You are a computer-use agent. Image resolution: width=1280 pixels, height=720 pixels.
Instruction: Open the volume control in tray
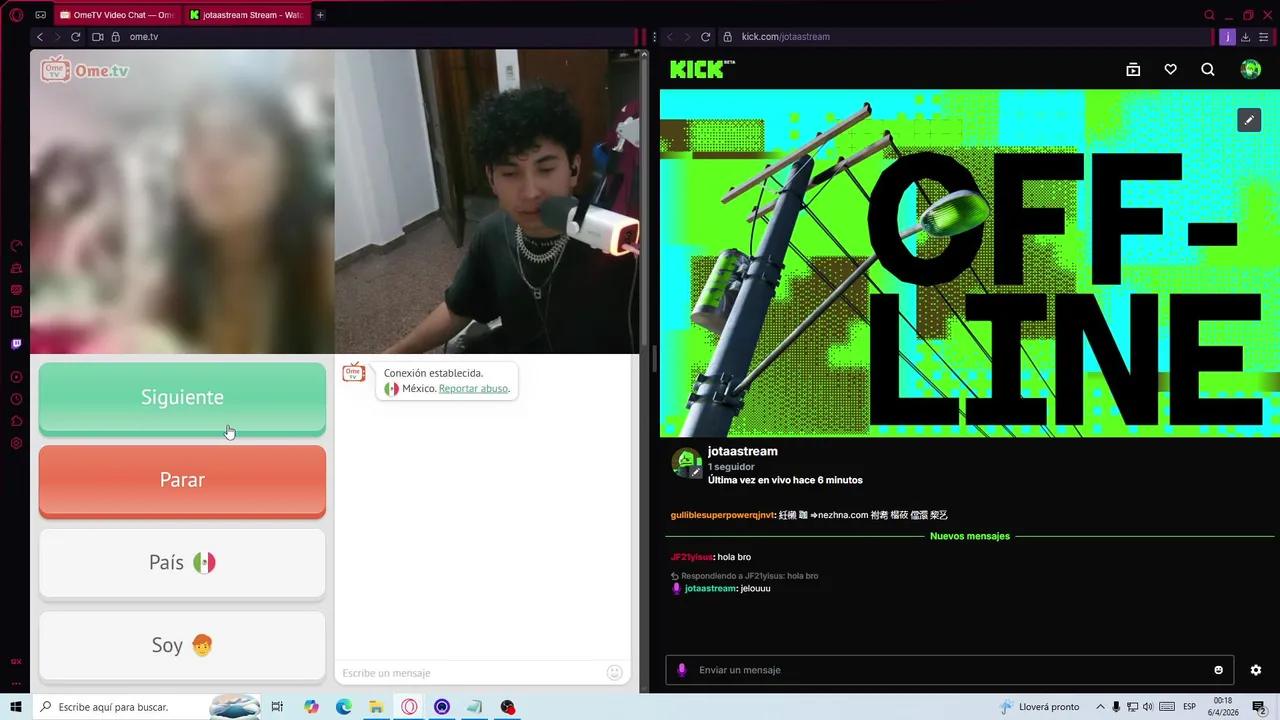coord(1148,707)
